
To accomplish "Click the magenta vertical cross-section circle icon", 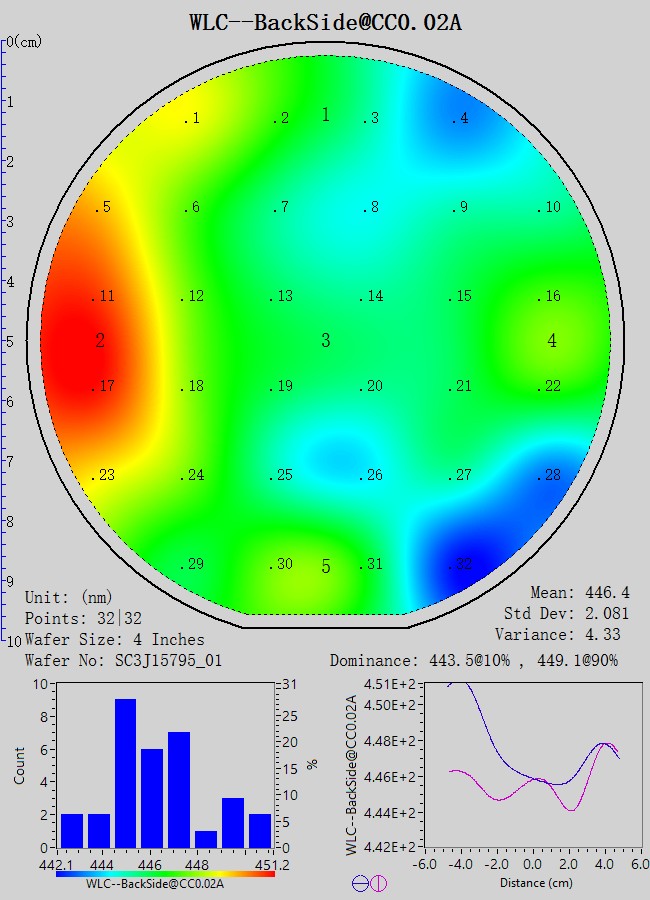I will [x=379, y=883].
